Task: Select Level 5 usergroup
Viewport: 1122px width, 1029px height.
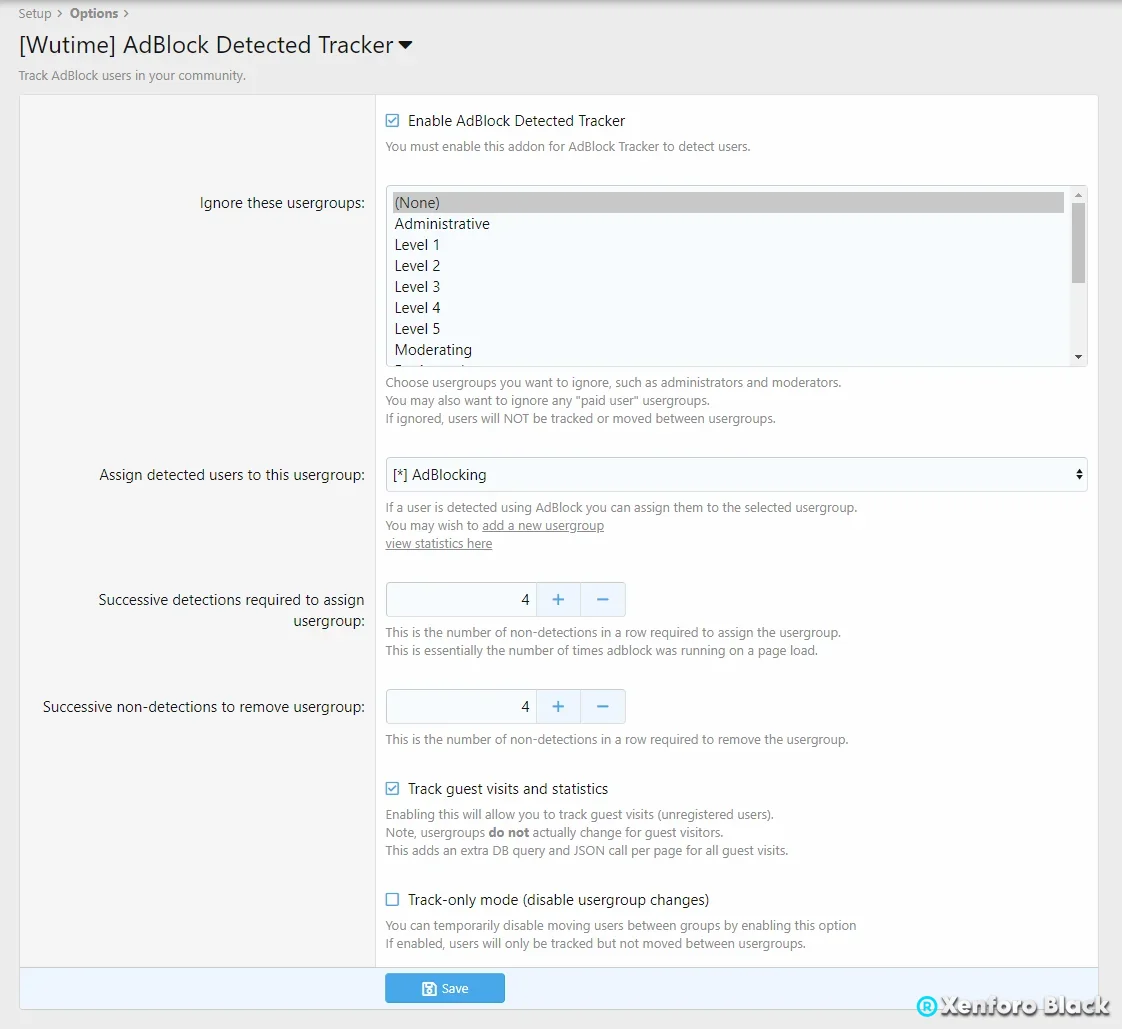Action: coord(728,328)
